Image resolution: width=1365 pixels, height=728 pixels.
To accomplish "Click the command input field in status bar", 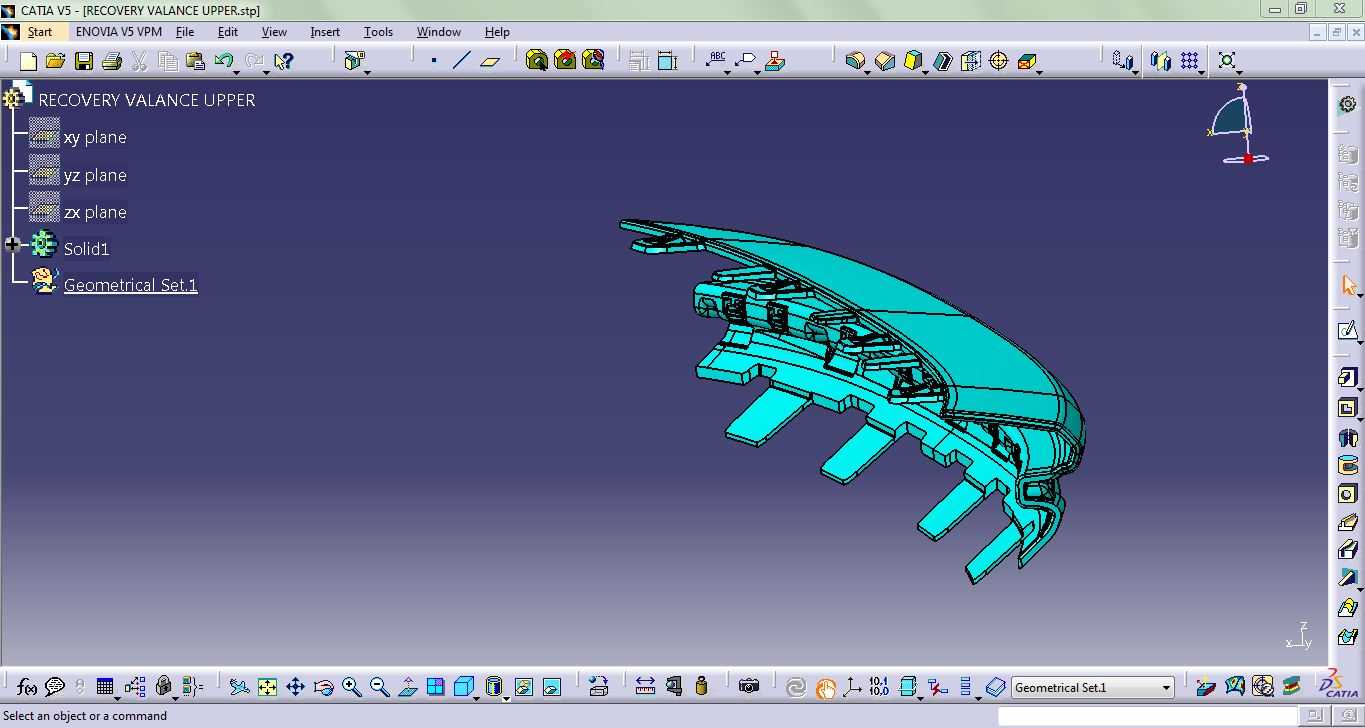I will (1147, 715).
